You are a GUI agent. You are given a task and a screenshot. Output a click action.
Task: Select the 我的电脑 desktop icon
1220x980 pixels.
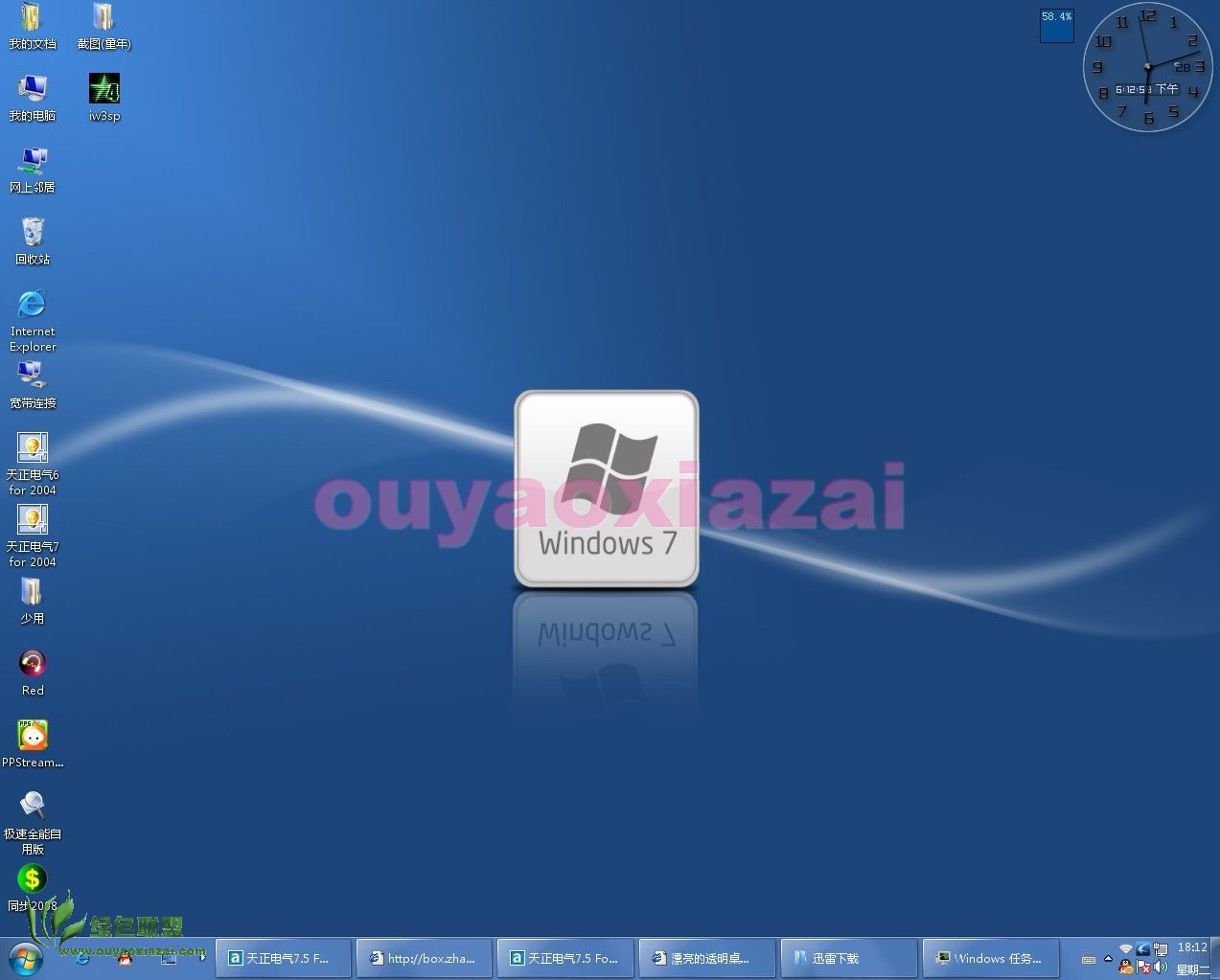32,98
